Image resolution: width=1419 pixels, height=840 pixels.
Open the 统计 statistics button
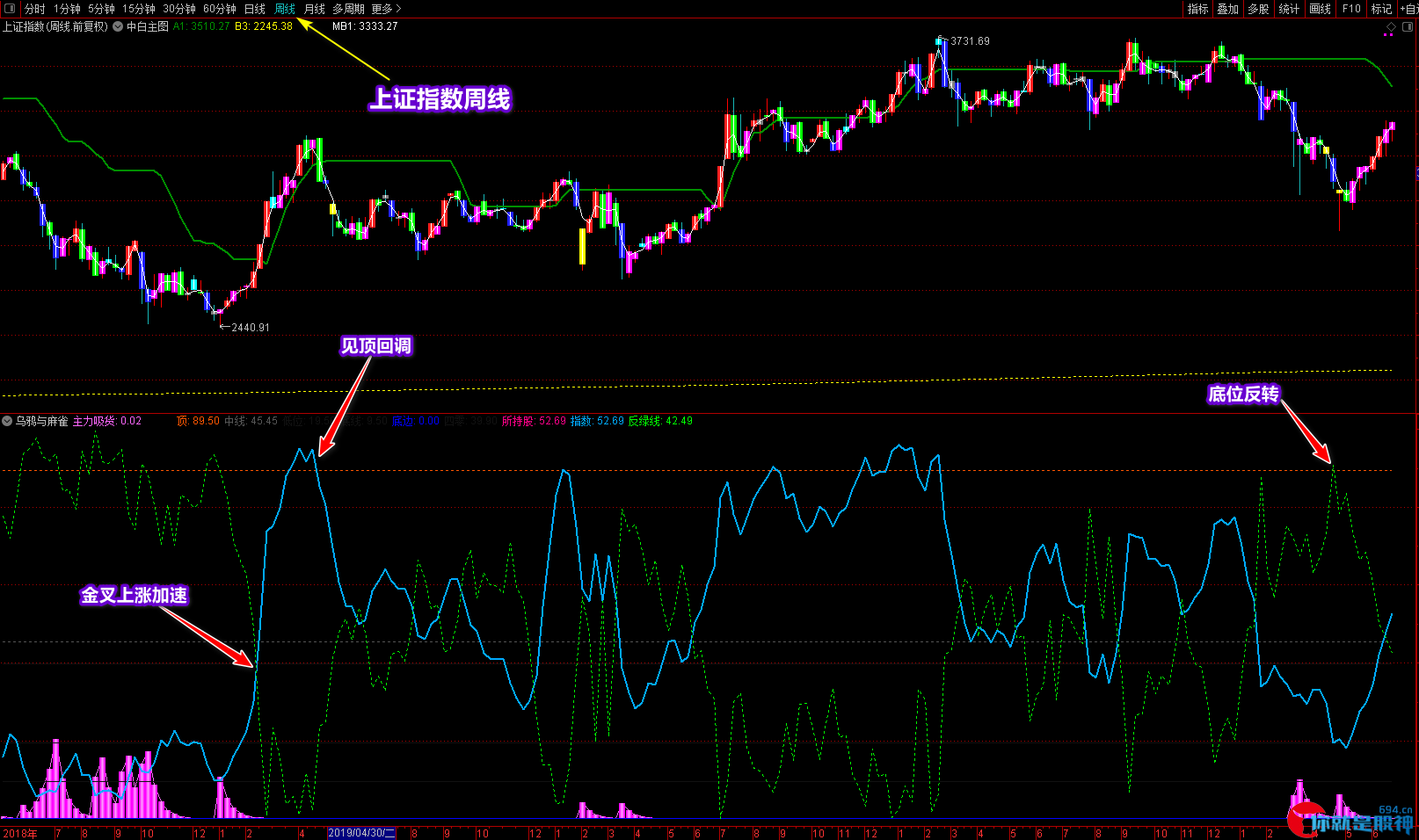[1289, 9]
